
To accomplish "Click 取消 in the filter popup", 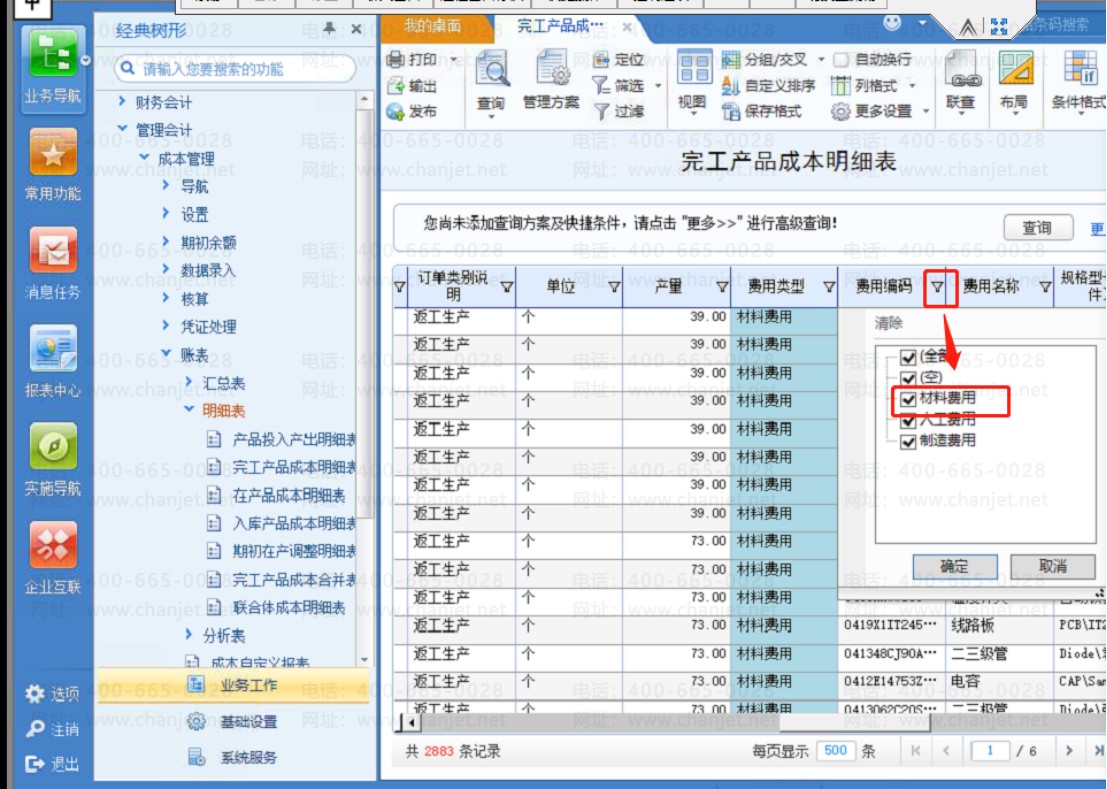I will [x=1053, y=566].
